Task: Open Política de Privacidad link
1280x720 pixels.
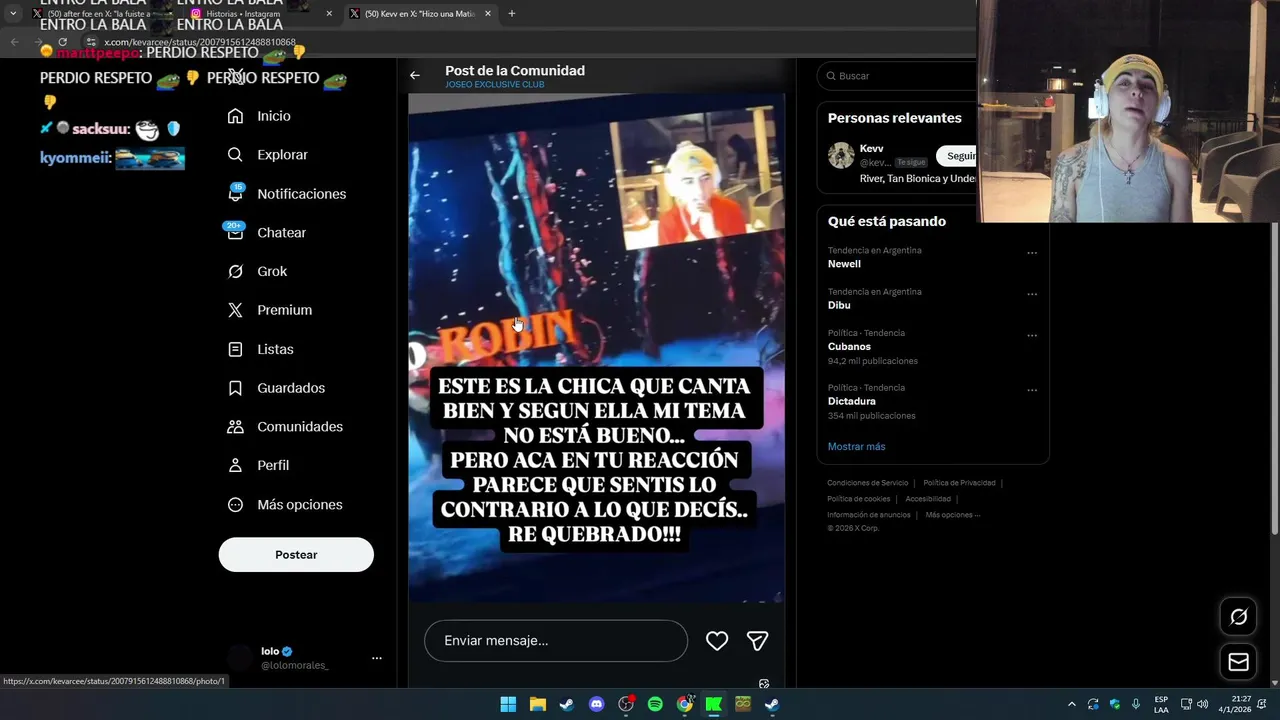Action: point(959,483)
